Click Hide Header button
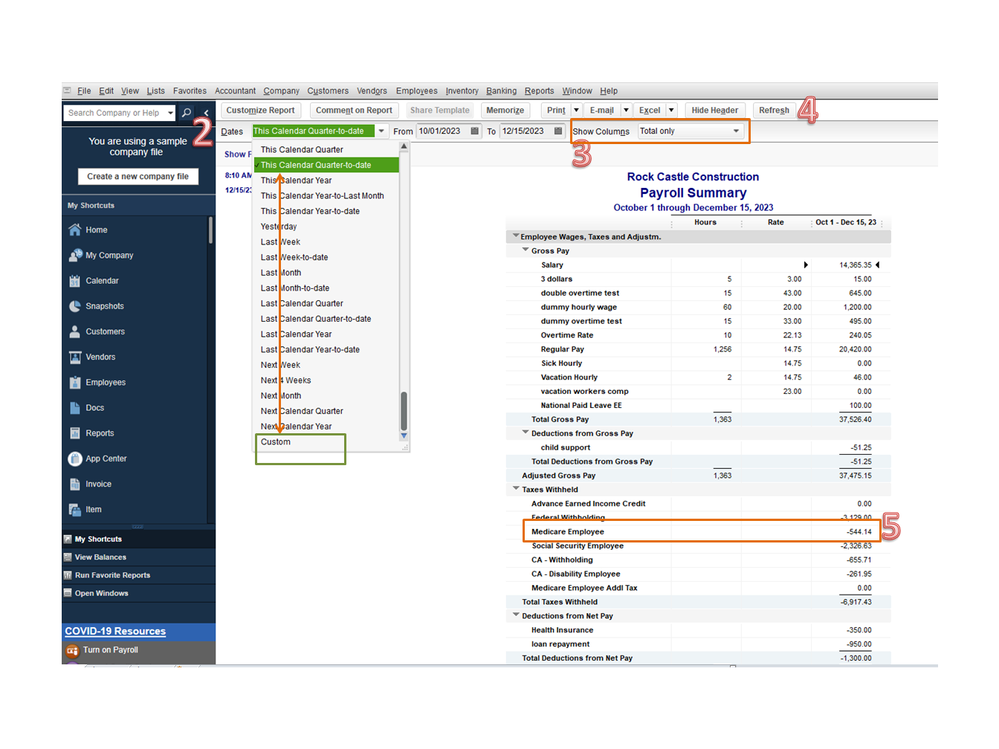Image resolution: width=999 pixels, height=749 pixels. coord(714,110)
